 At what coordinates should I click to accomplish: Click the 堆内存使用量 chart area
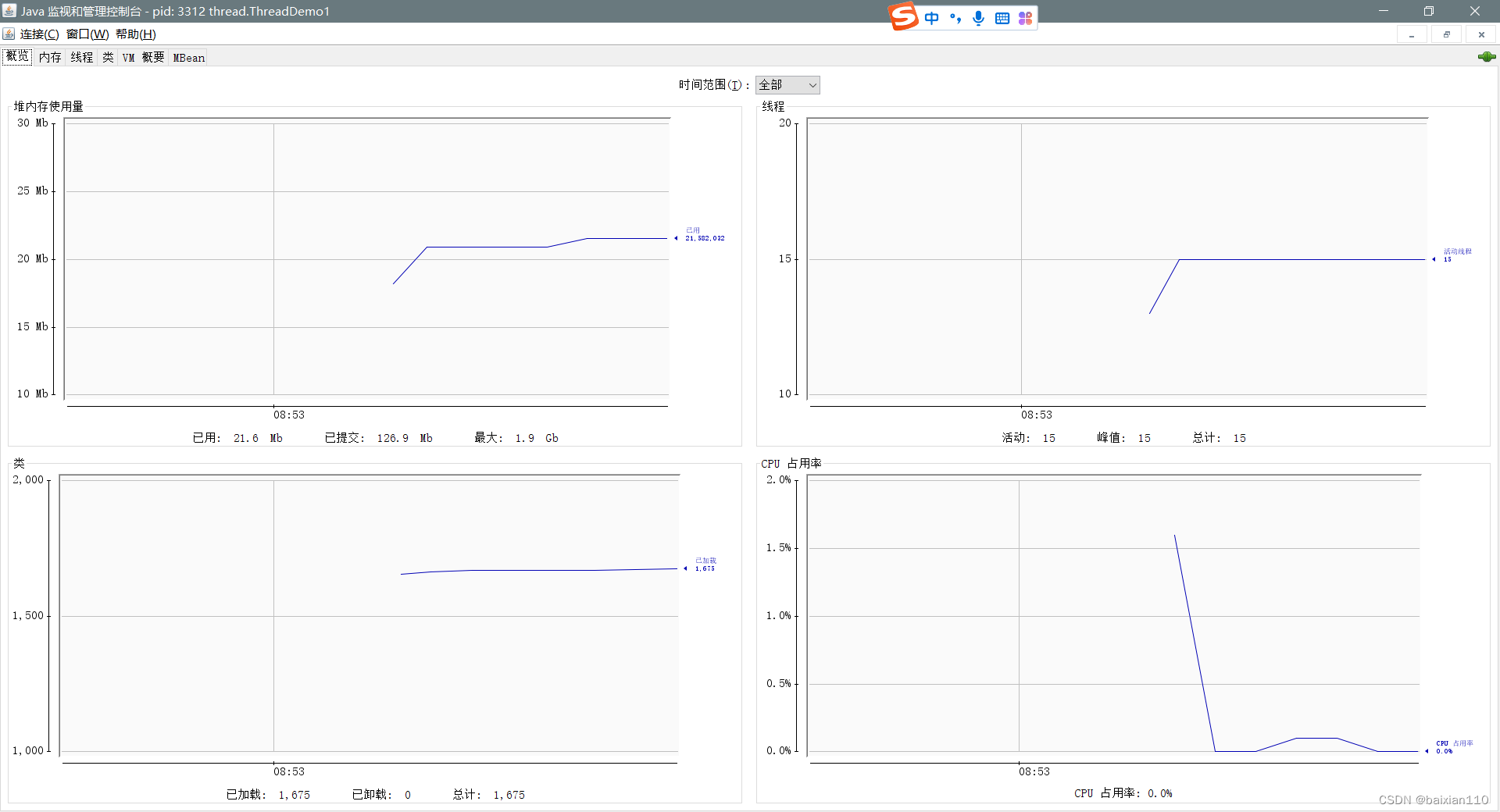tap(366, 259)
